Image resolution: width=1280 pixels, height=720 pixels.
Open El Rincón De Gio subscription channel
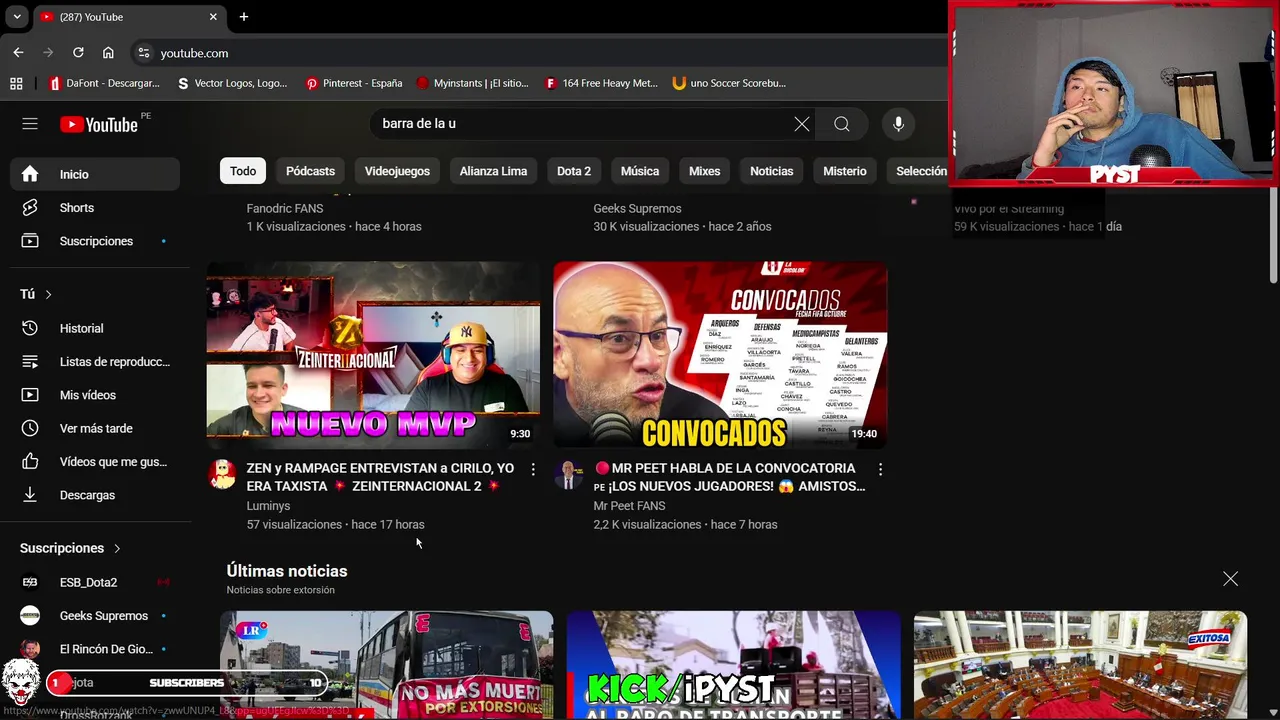click(x=95, y=649)
